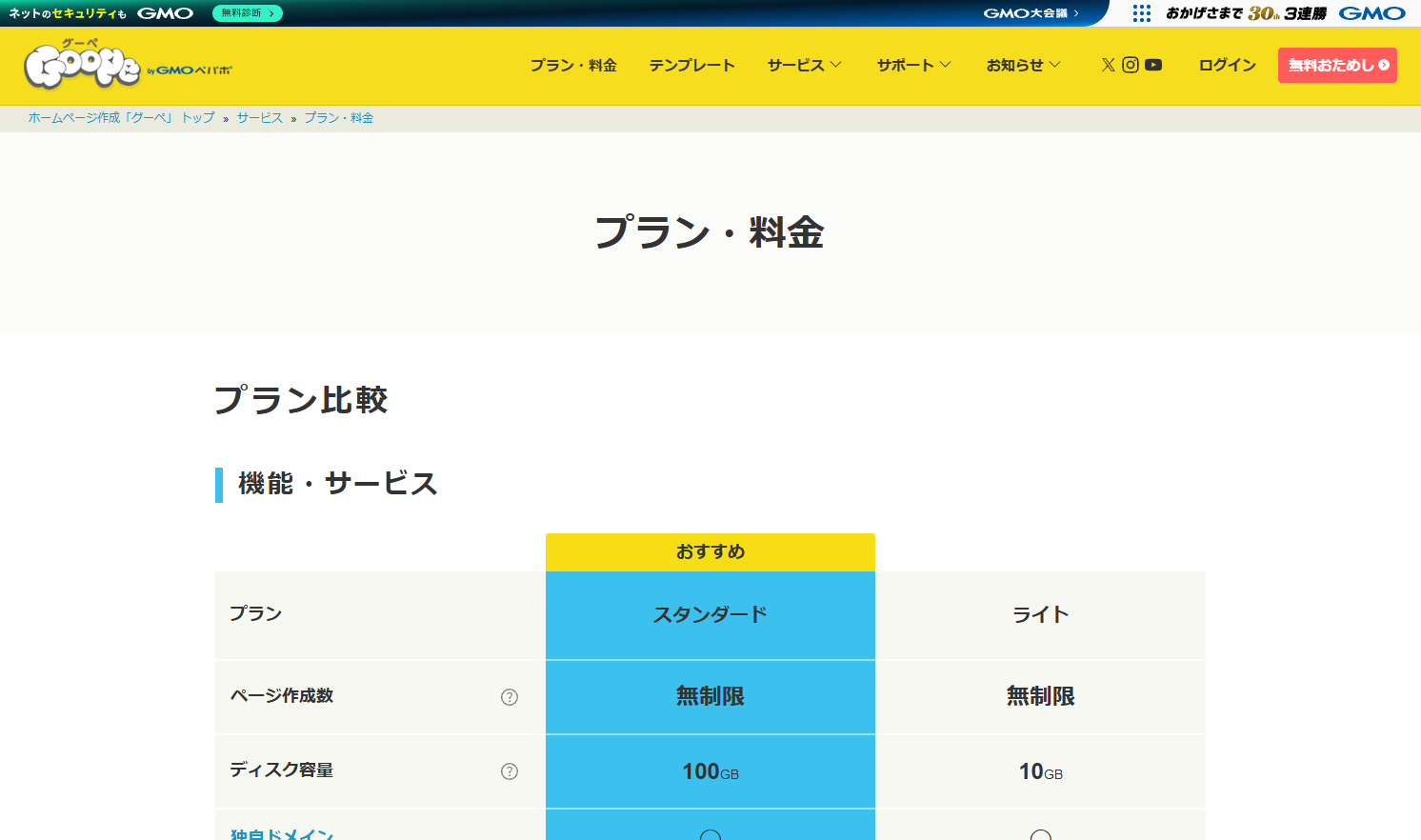Open the サポート dropdown
The image size is (1421, 840).
pos(912,65)
